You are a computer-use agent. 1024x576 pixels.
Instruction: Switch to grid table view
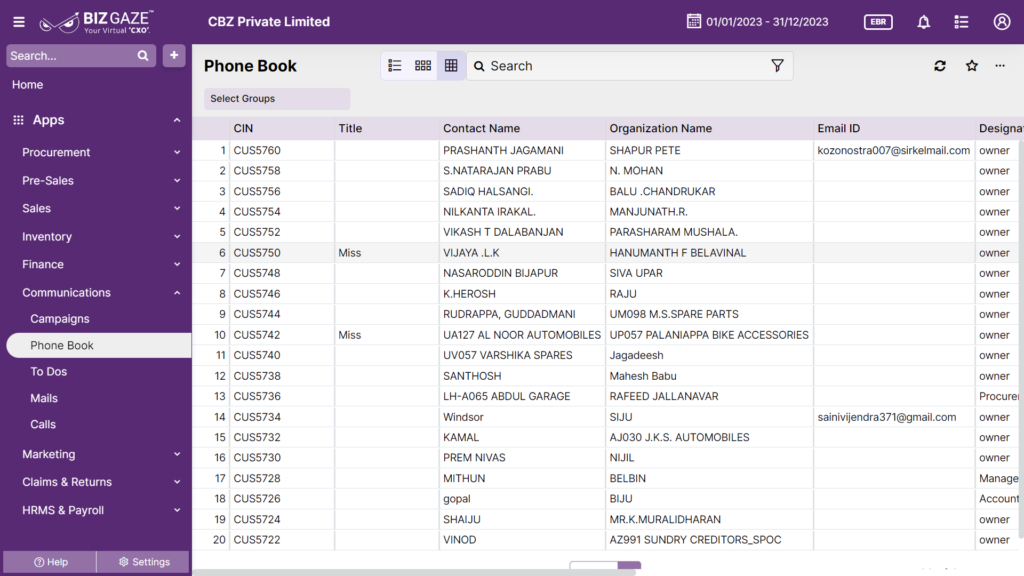451,66
